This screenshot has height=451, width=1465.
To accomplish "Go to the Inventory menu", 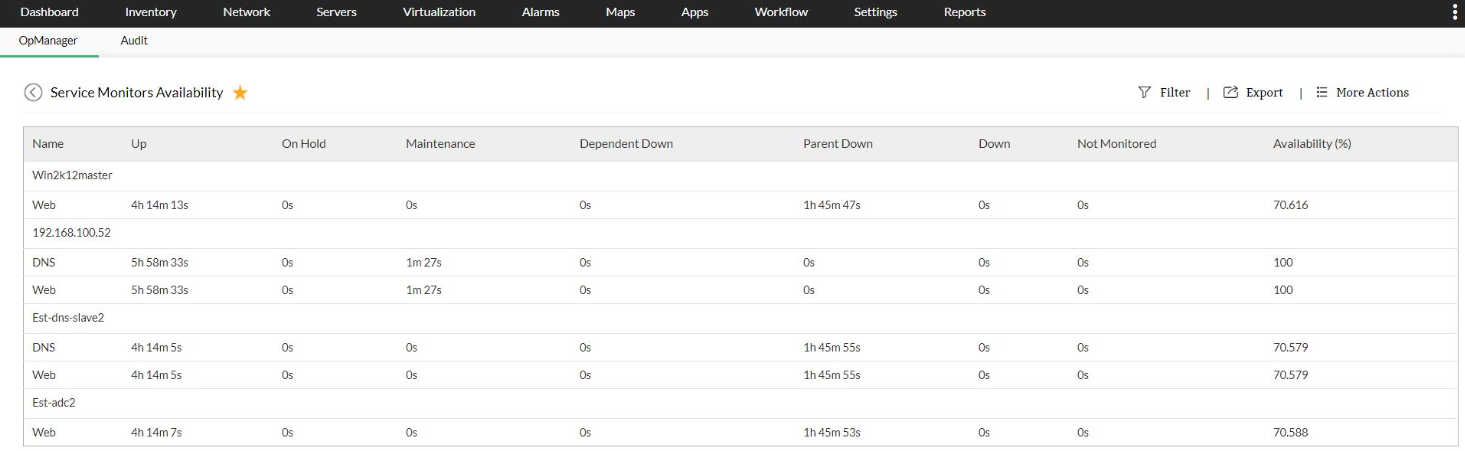I will [x=151, y=12].
